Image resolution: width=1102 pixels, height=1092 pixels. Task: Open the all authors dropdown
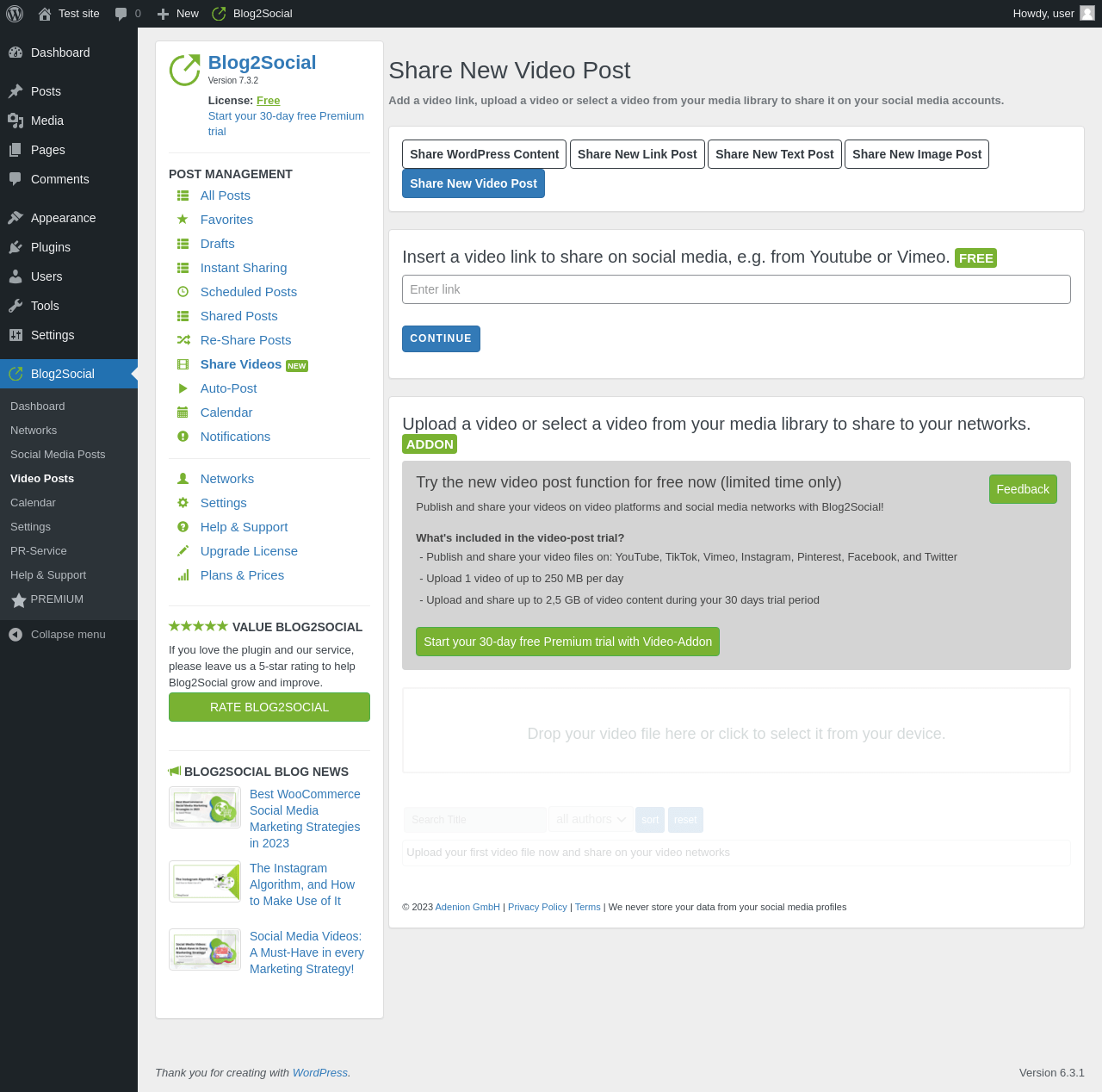point(591,820)
